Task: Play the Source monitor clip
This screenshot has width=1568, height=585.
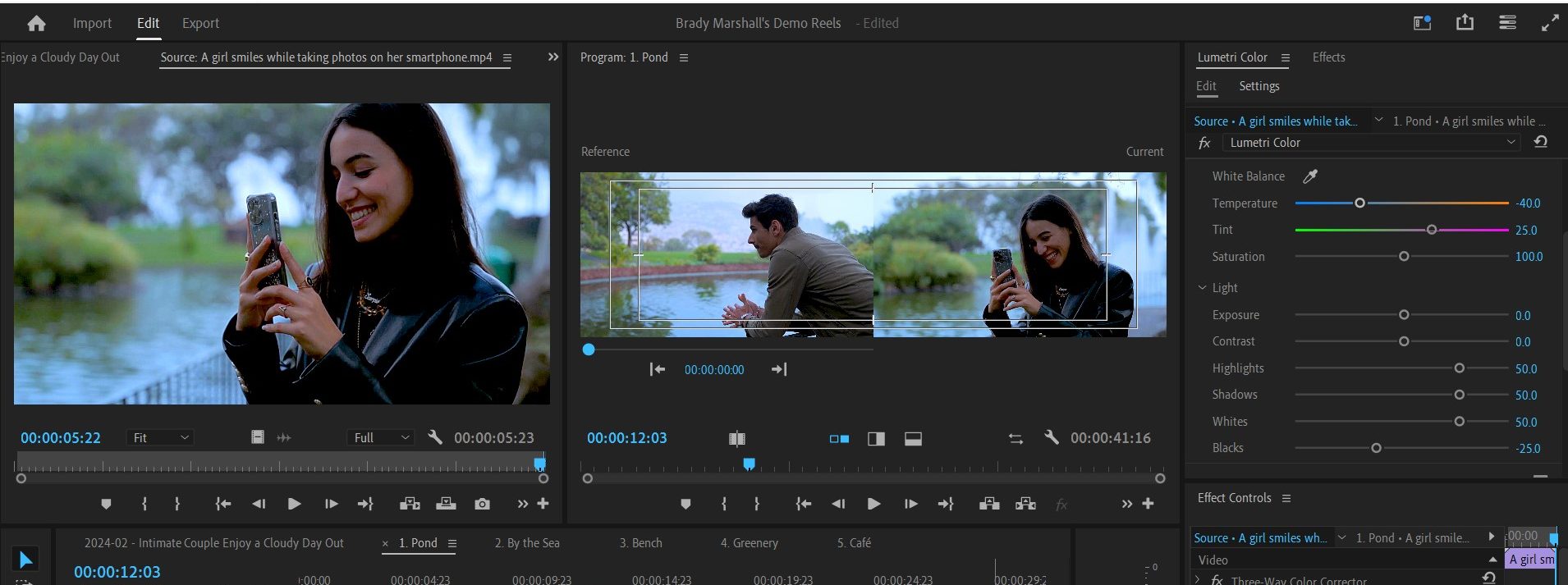Action: click(294, 504)
